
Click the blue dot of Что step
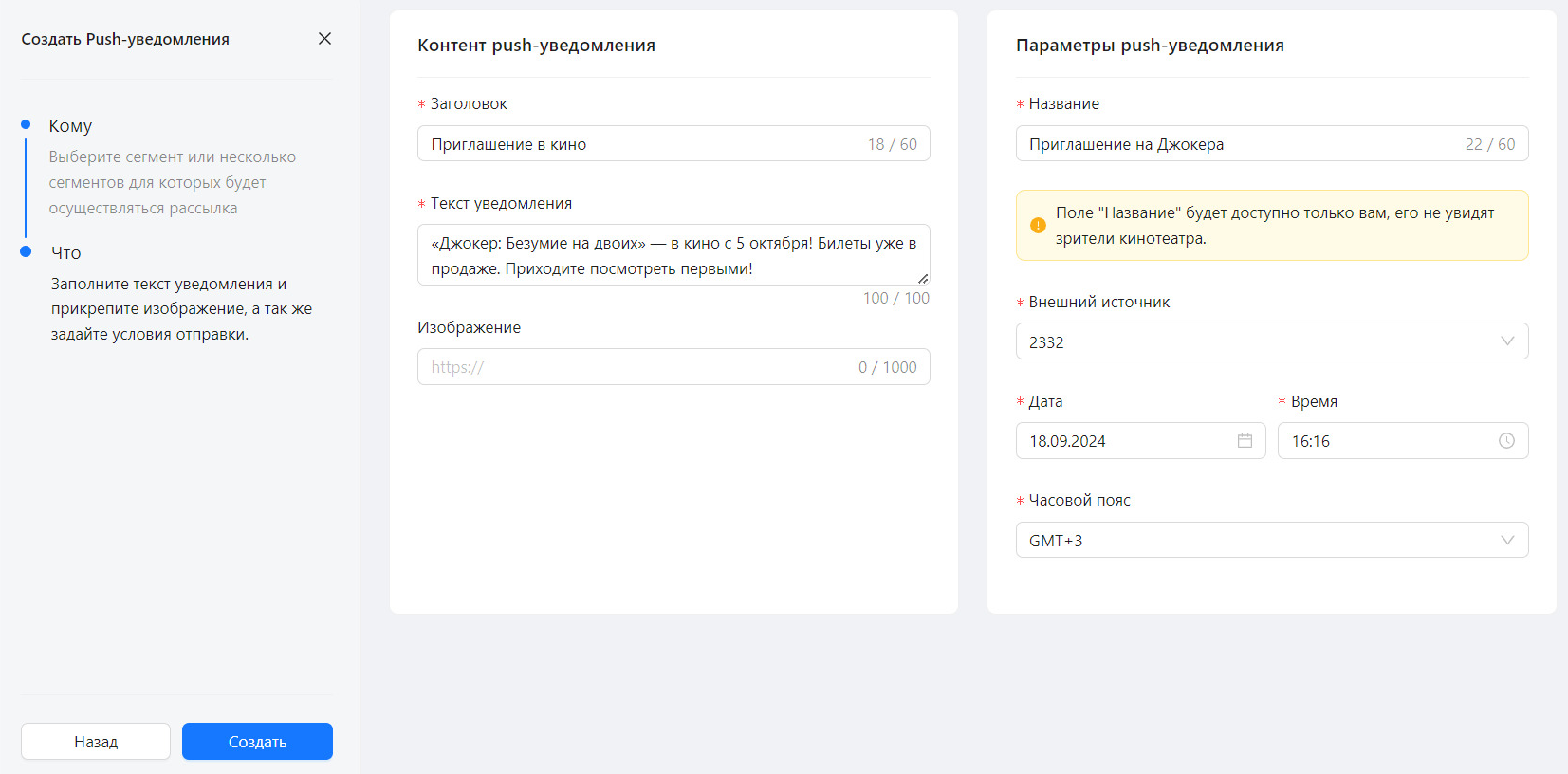pos(26,251)
